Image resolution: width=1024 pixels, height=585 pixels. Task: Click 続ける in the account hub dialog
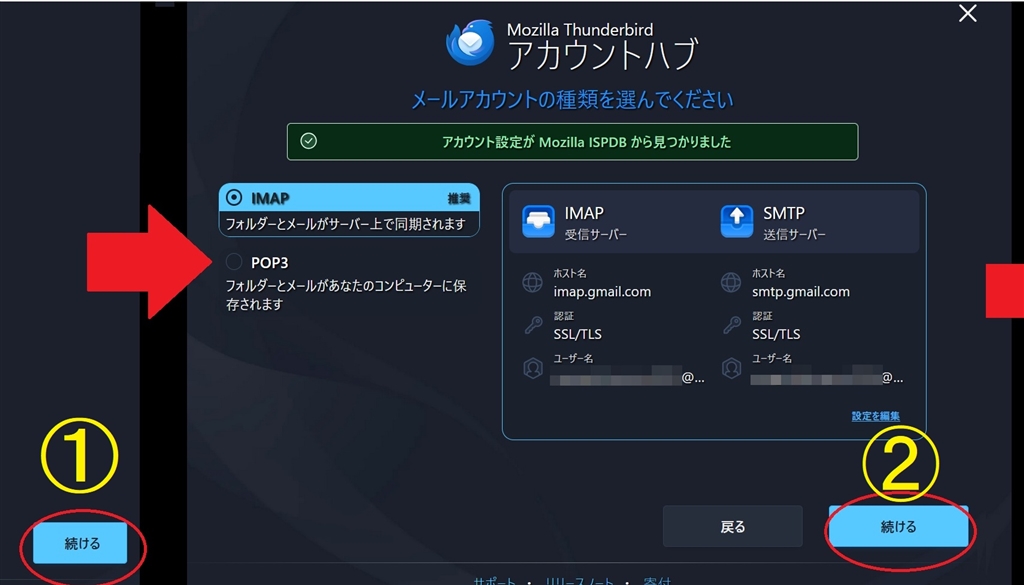tap(898, 526)
